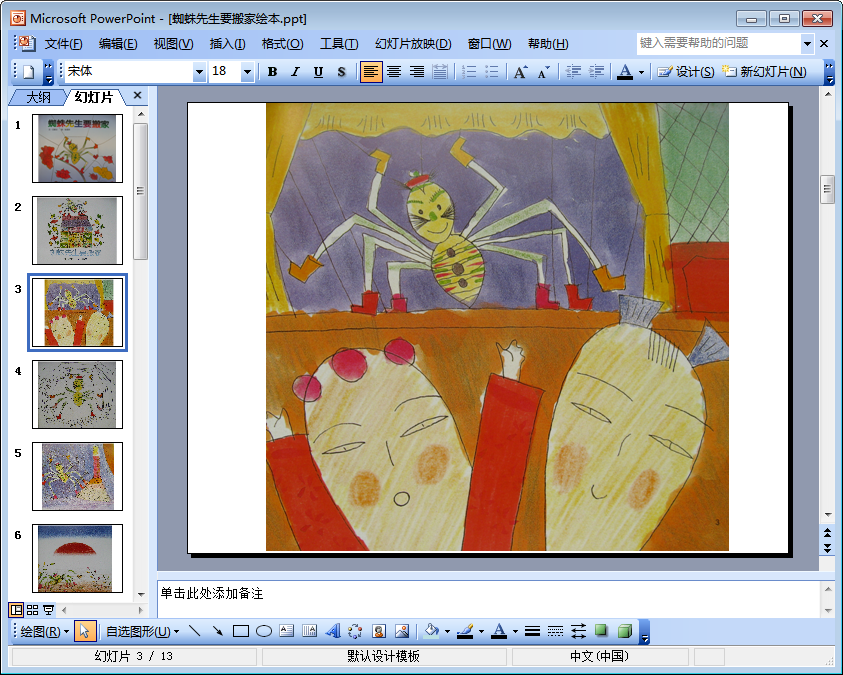The height and width of the screenshot is (675, 843).
Task: Close the slides thumbnail pane
Action: (137, 96)
